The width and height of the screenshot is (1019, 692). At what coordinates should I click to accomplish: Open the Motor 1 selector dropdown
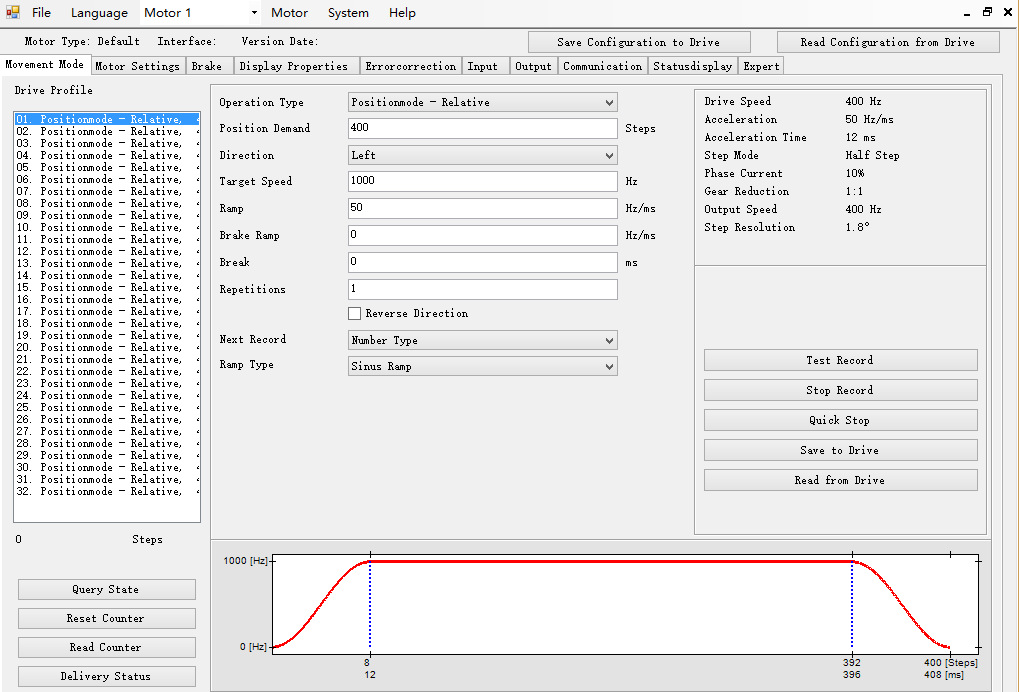(199, 13)
